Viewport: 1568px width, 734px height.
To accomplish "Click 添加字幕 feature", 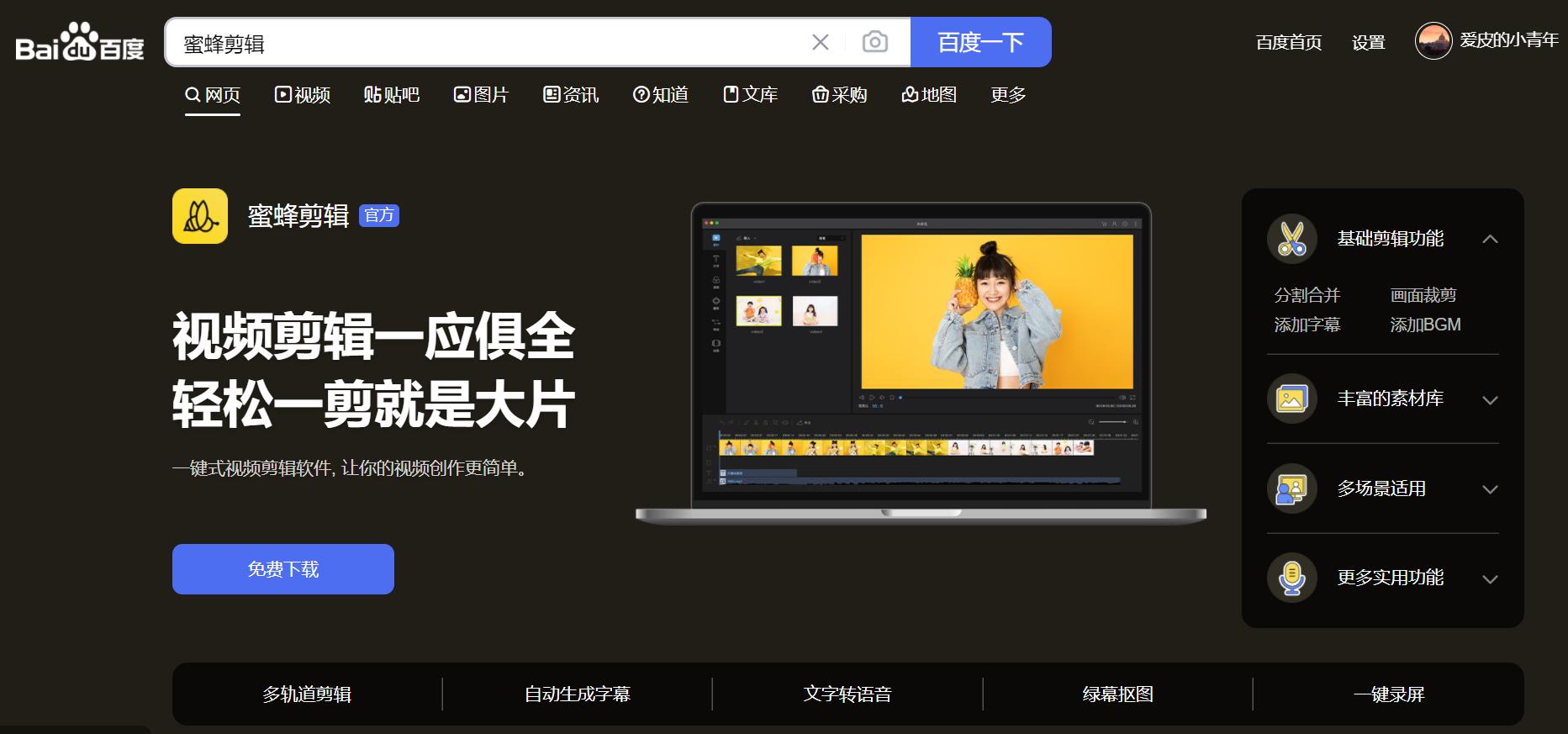I will tap(1307, 325).
